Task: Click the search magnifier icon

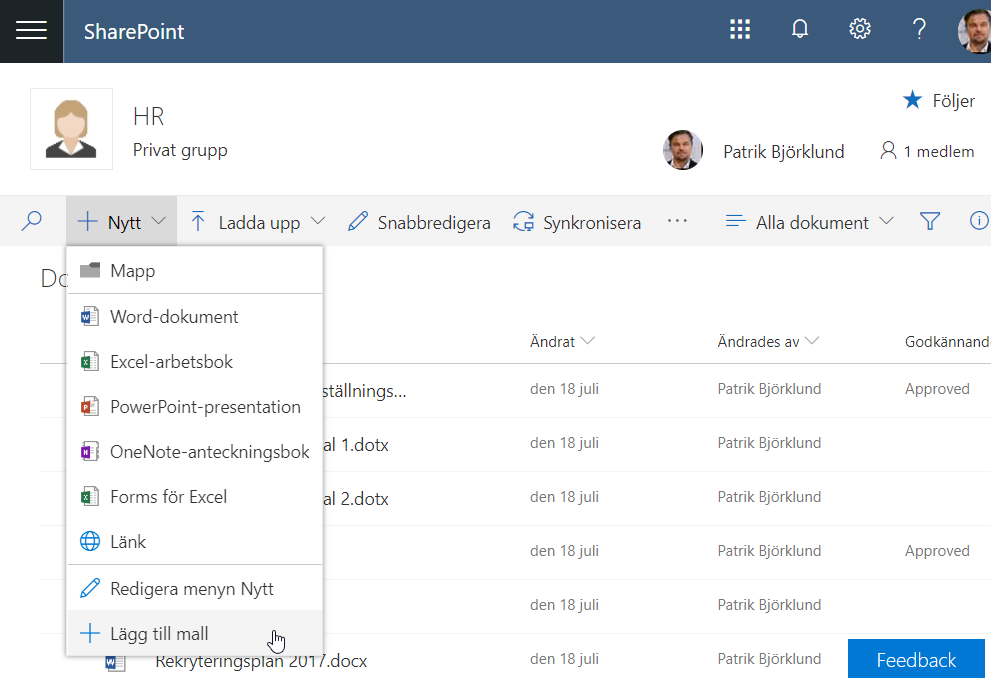Action: [x=32, y=222]
